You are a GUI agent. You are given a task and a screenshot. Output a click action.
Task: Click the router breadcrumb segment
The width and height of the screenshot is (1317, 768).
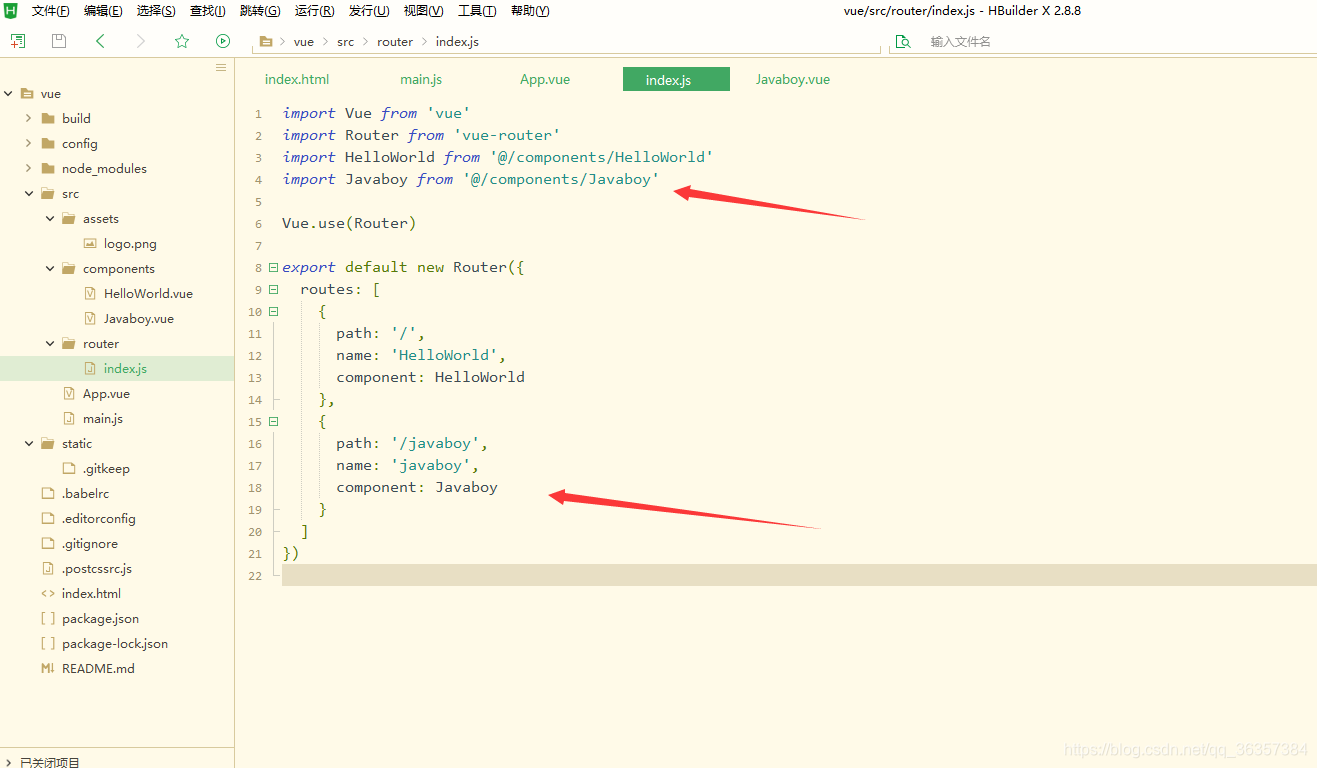click(395, 42)
